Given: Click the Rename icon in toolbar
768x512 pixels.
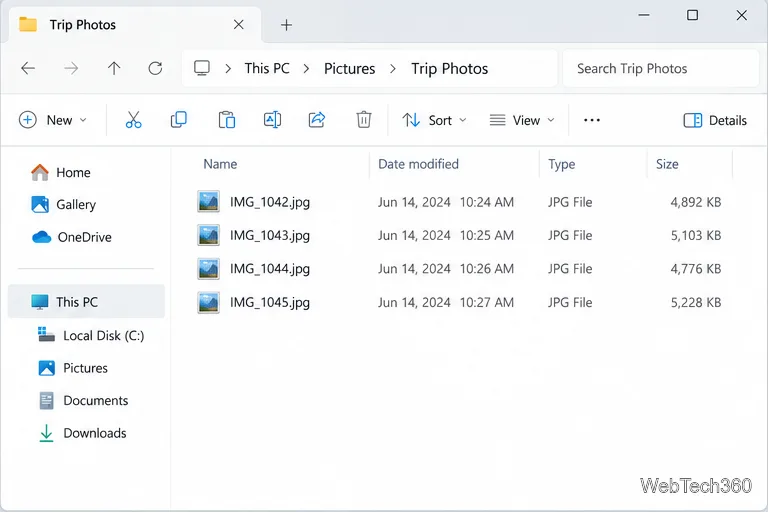Looking at the screenshot, I should click(x=272, y=120).
